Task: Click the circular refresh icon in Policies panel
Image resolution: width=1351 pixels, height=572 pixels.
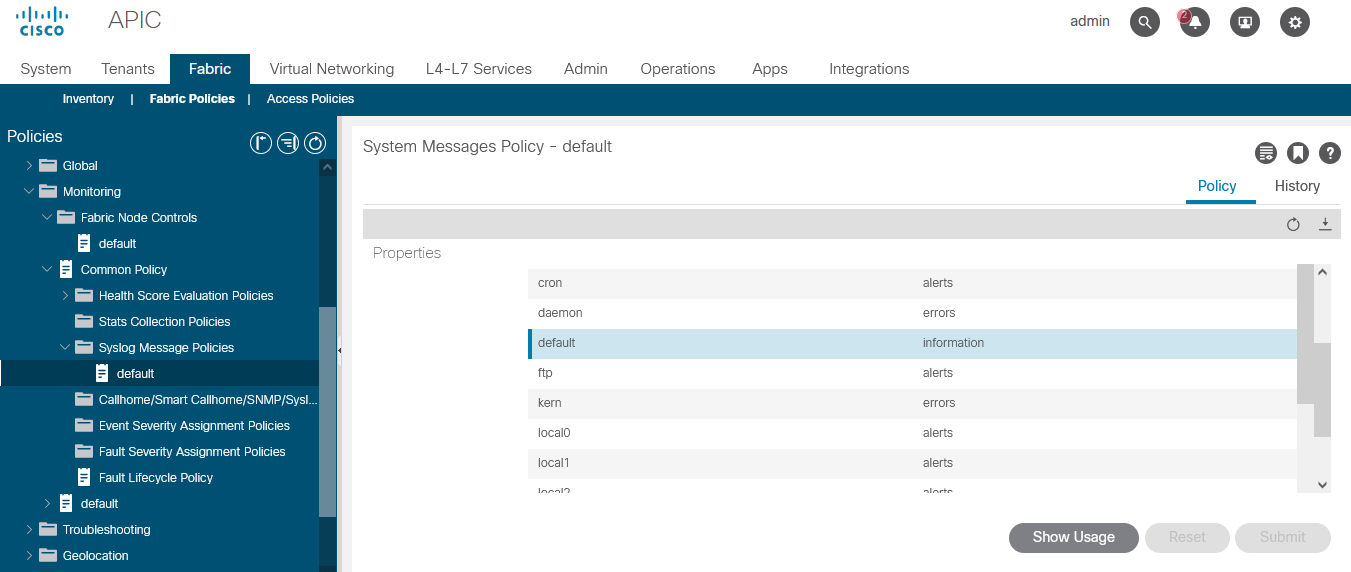Action: (x=315, y=144)
